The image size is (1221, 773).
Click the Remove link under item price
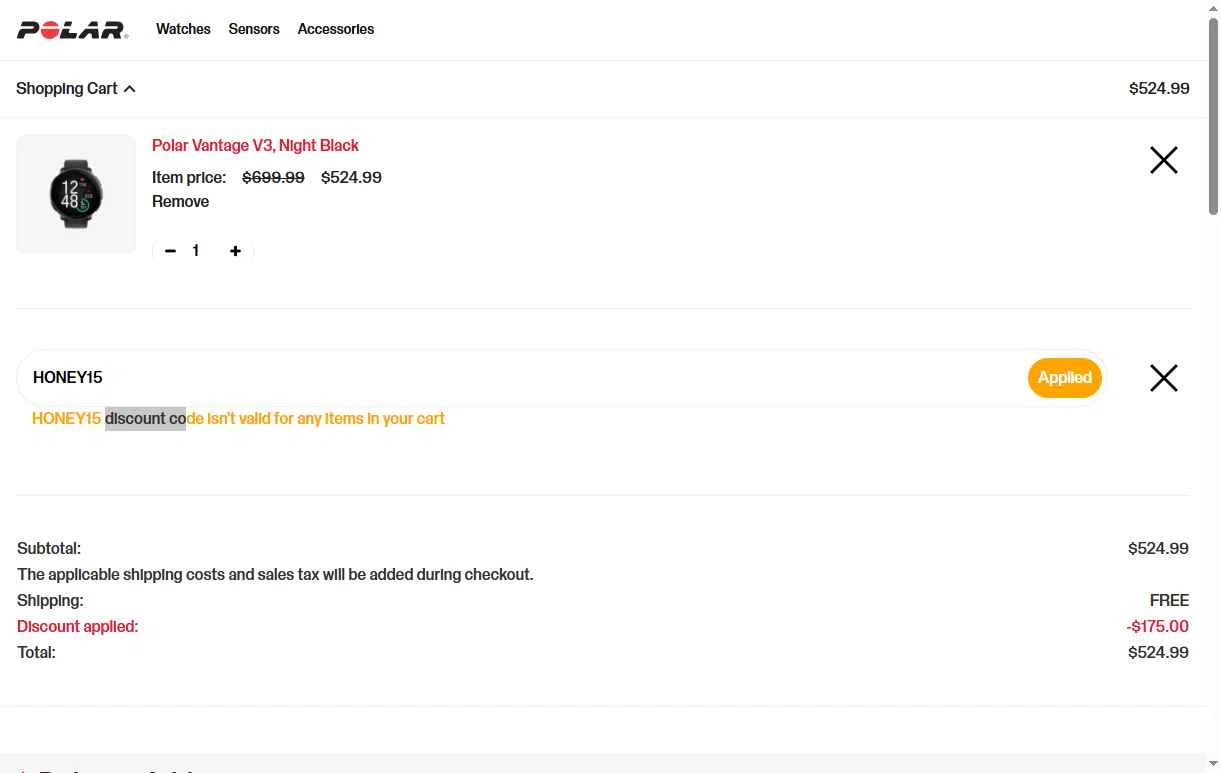[x=180, y=201]
